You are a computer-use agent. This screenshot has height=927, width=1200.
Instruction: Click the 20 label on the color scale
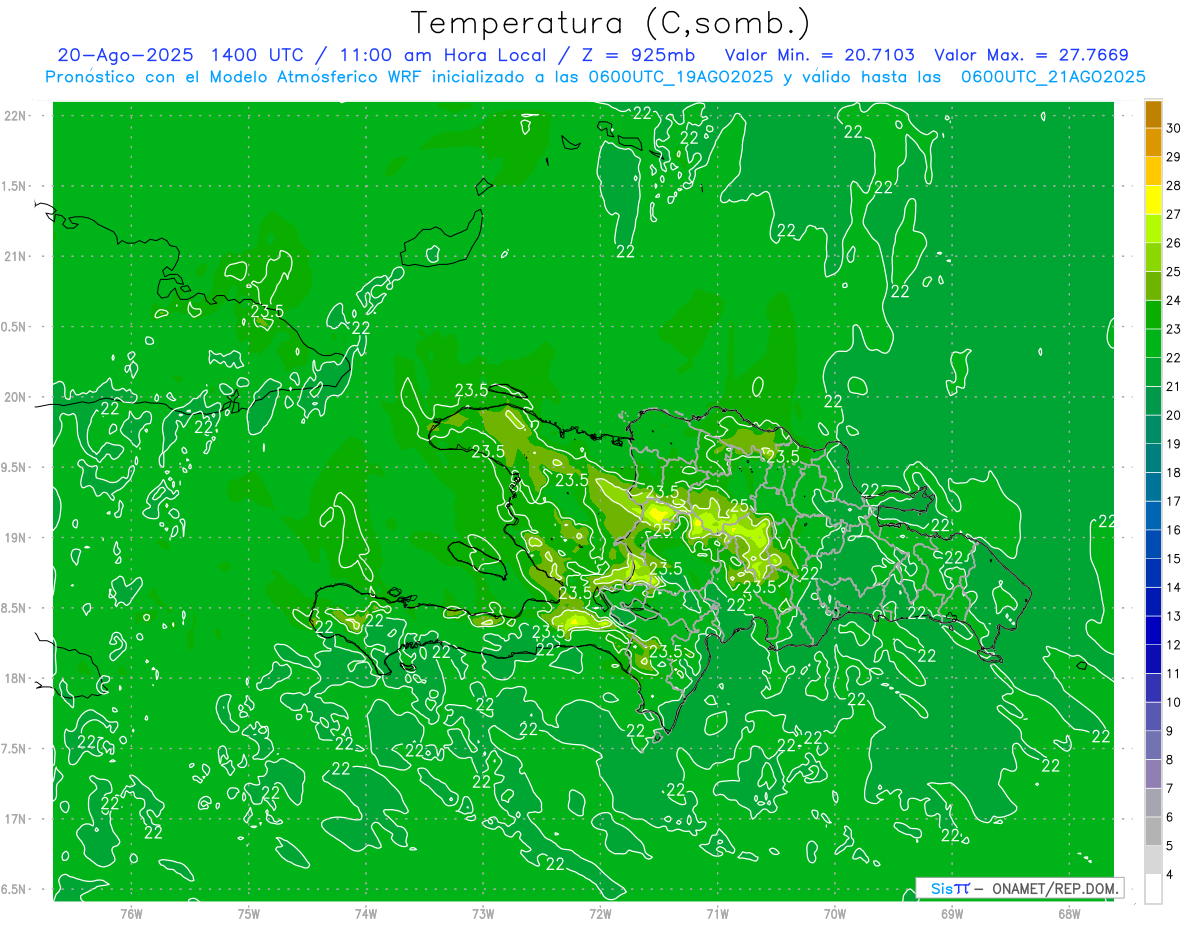pos(1174,415)
